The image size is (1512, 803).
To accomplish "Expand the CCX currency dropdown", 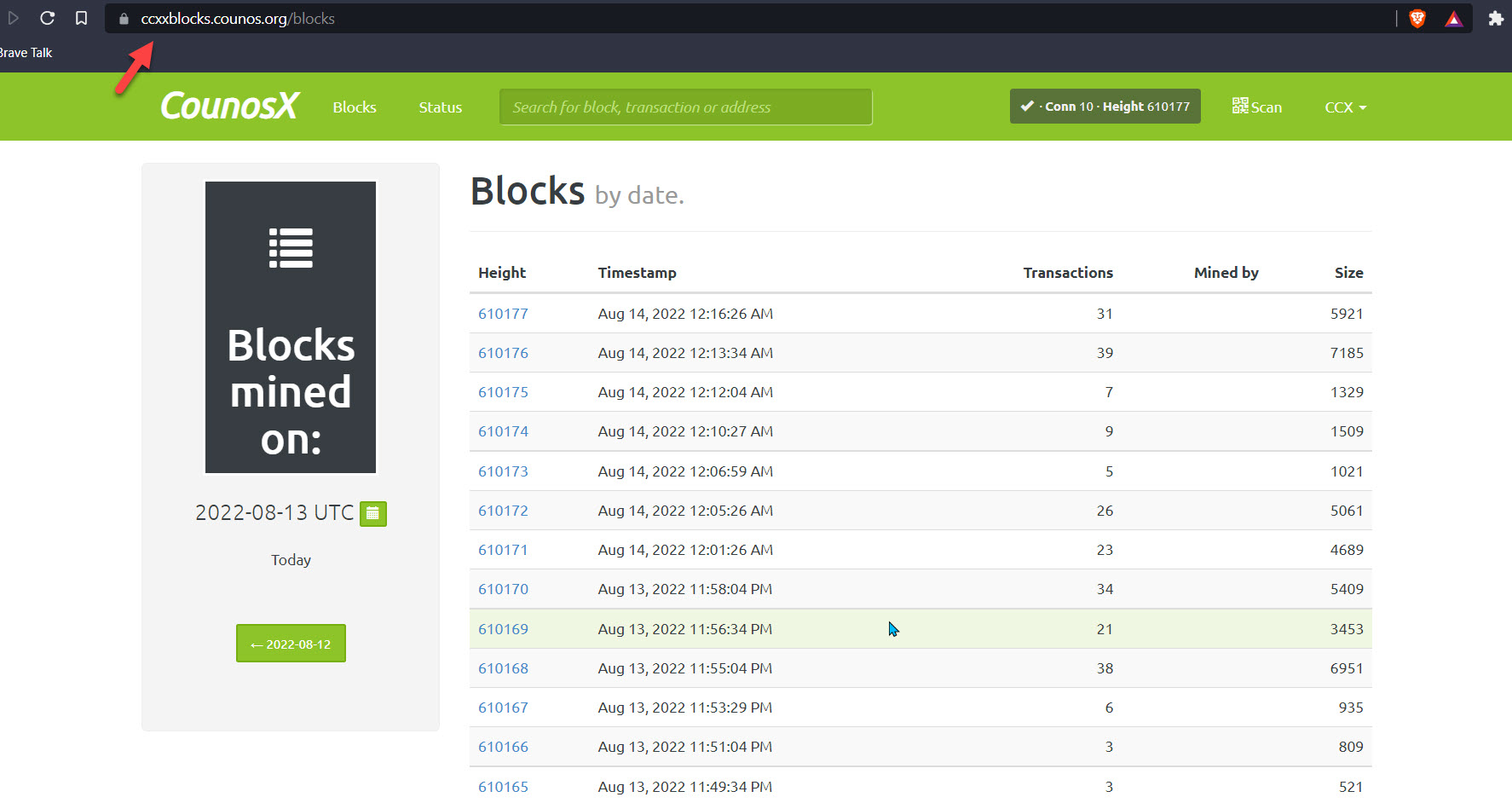I will (1345, 107).
